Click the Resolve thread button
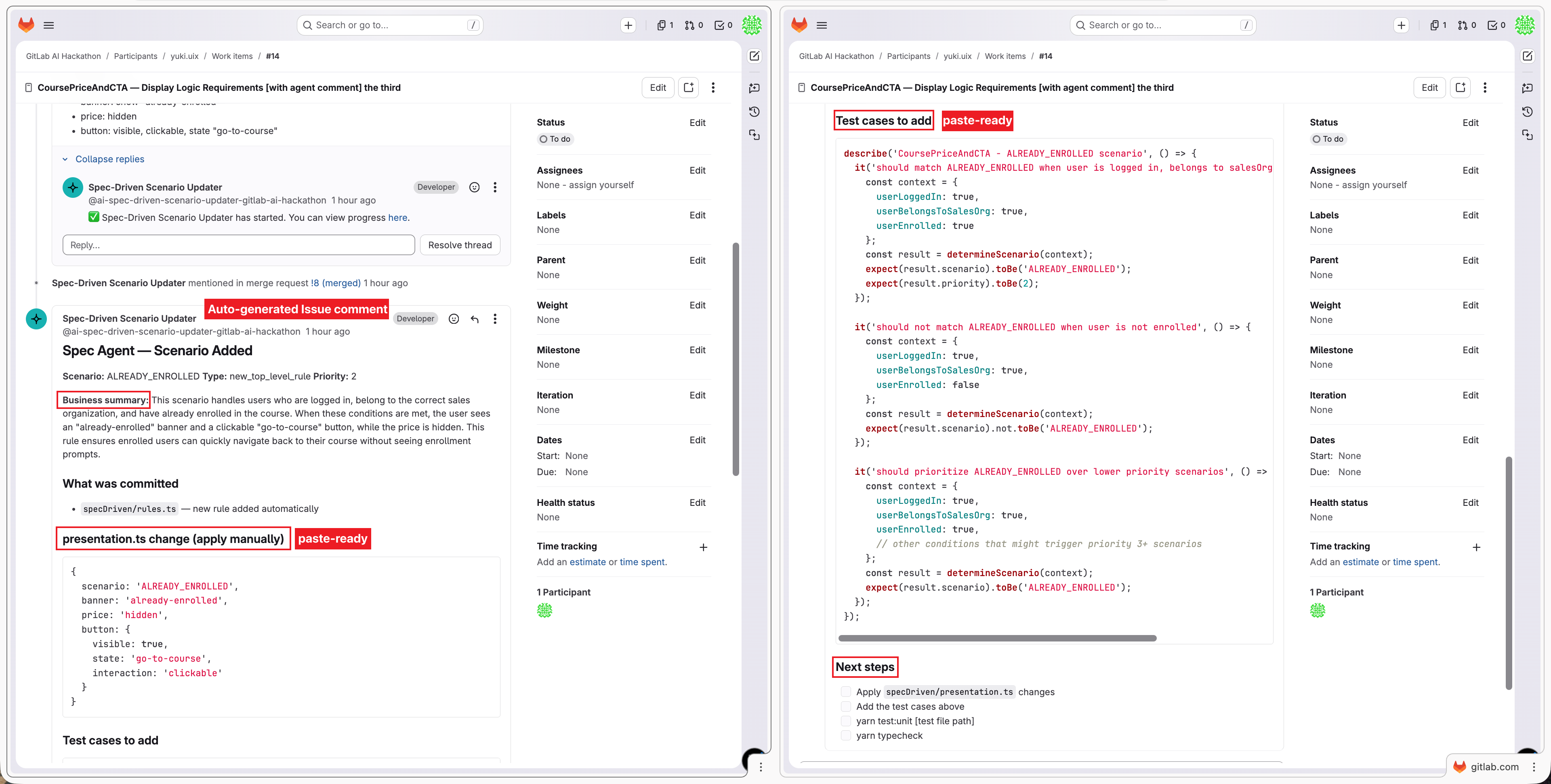 tap(459, 245)
